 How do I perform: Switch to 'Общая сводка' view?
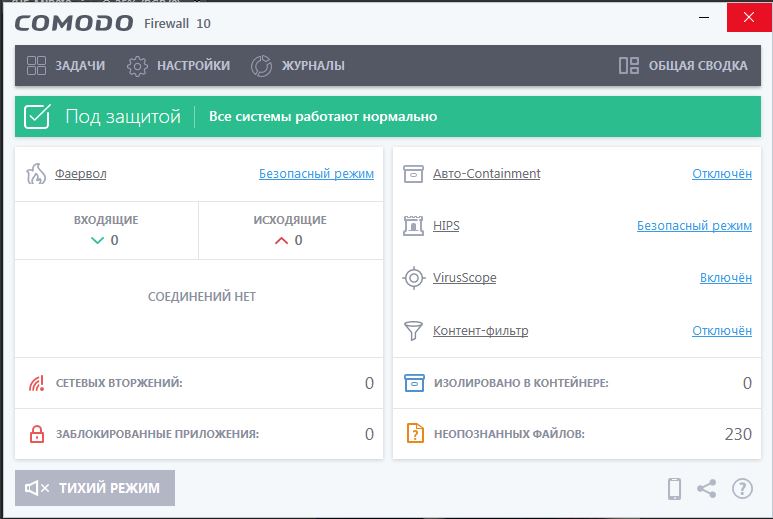click(x=683, y=66)
